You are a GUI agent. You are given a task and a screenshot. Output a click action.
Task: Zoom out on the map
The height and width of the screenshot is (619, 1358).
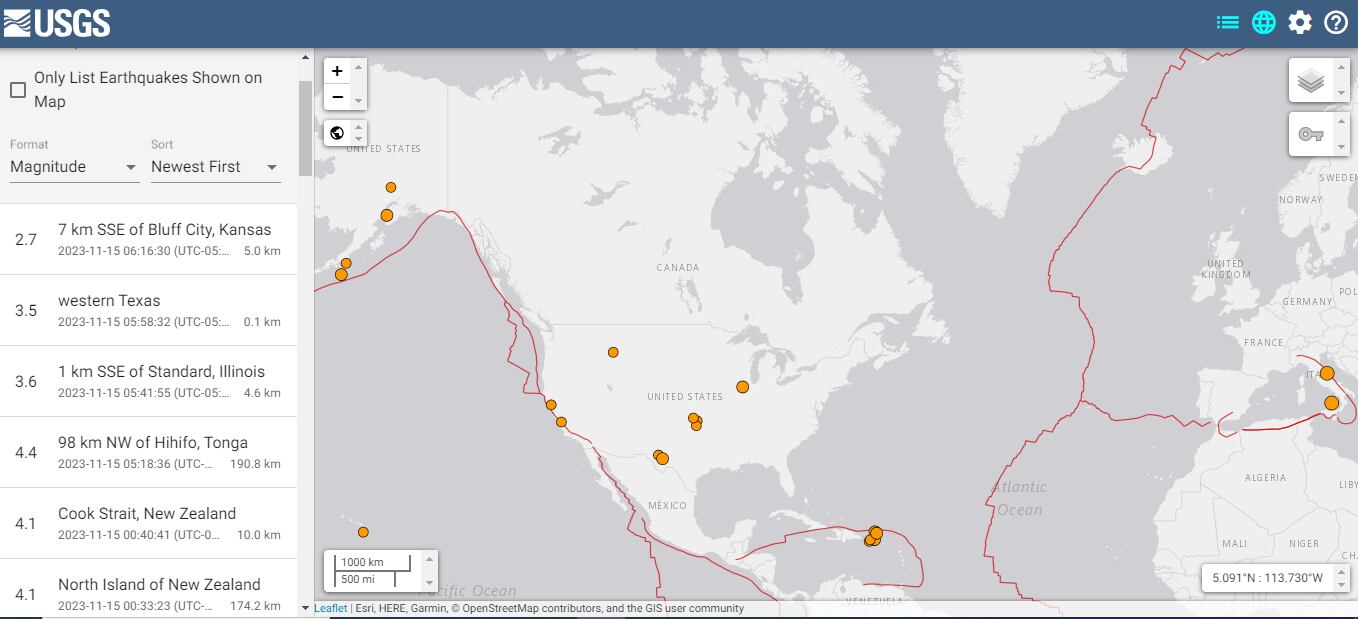(337, 97)
